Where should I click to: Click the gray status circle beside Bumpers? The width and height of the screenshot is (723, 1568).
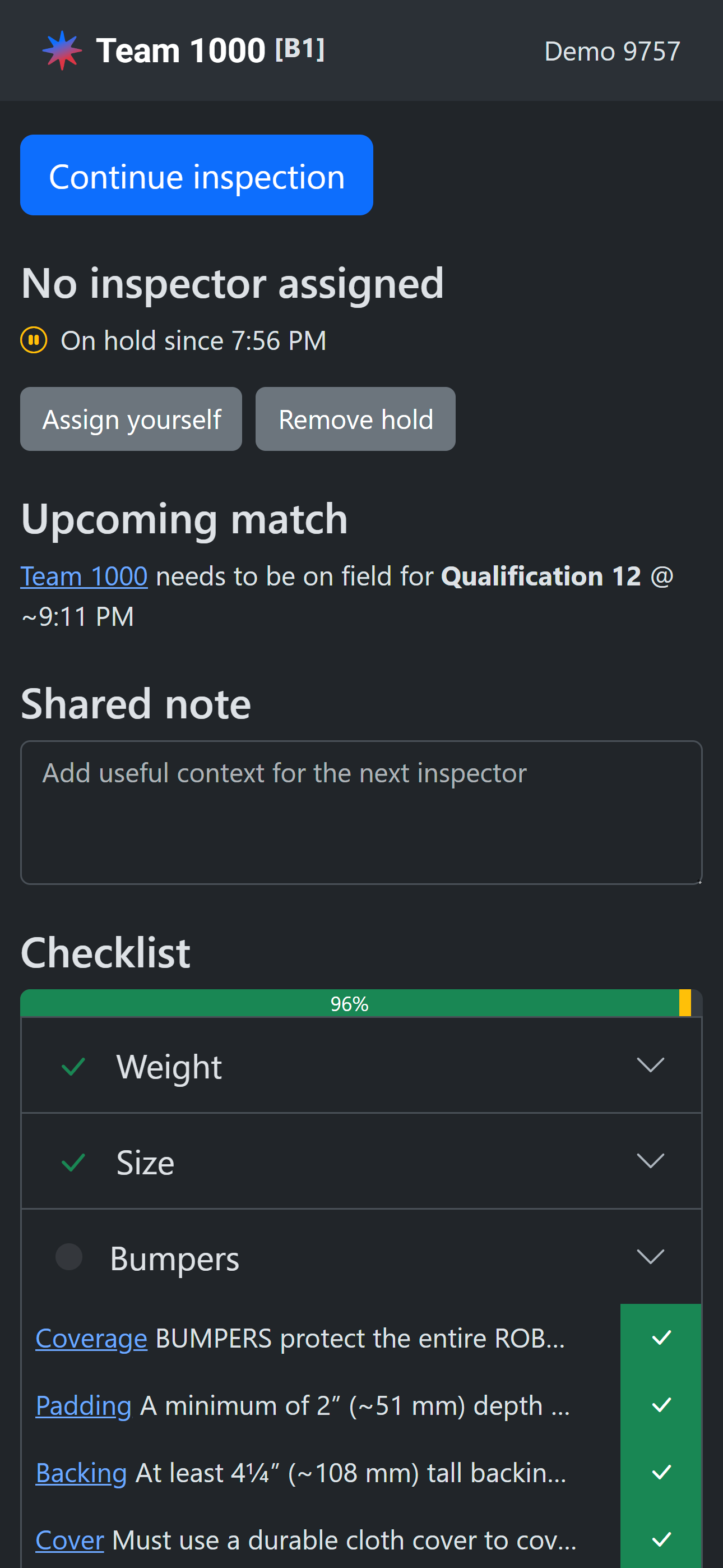[x=69, y=1257]
